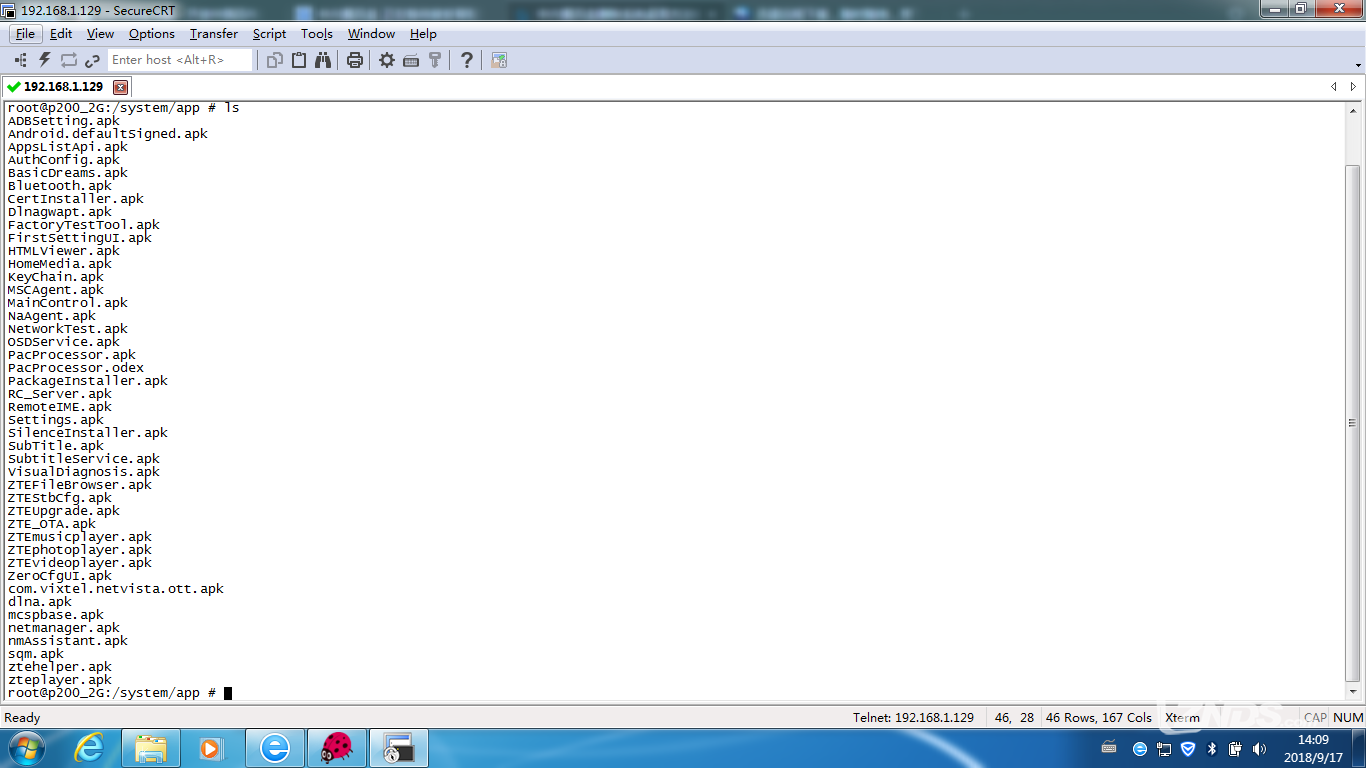Click the Print toolbar icon
This screenshot has width=1366, height=768.
(354, 60)
